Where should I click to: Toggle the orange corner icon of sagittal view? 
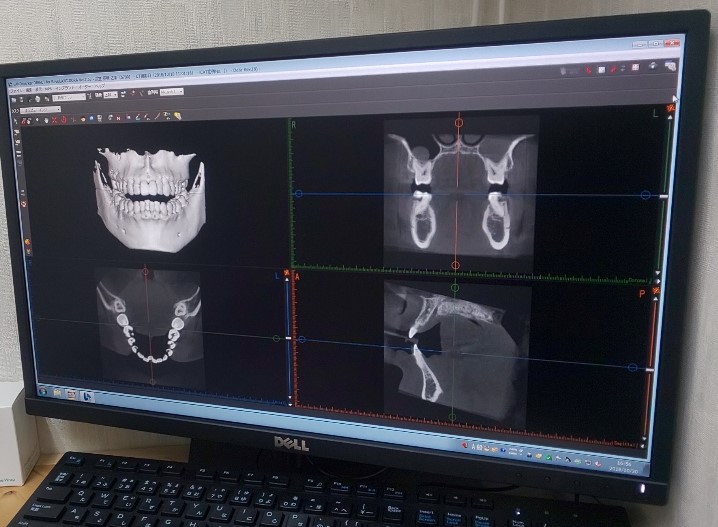tap(657, 290)
